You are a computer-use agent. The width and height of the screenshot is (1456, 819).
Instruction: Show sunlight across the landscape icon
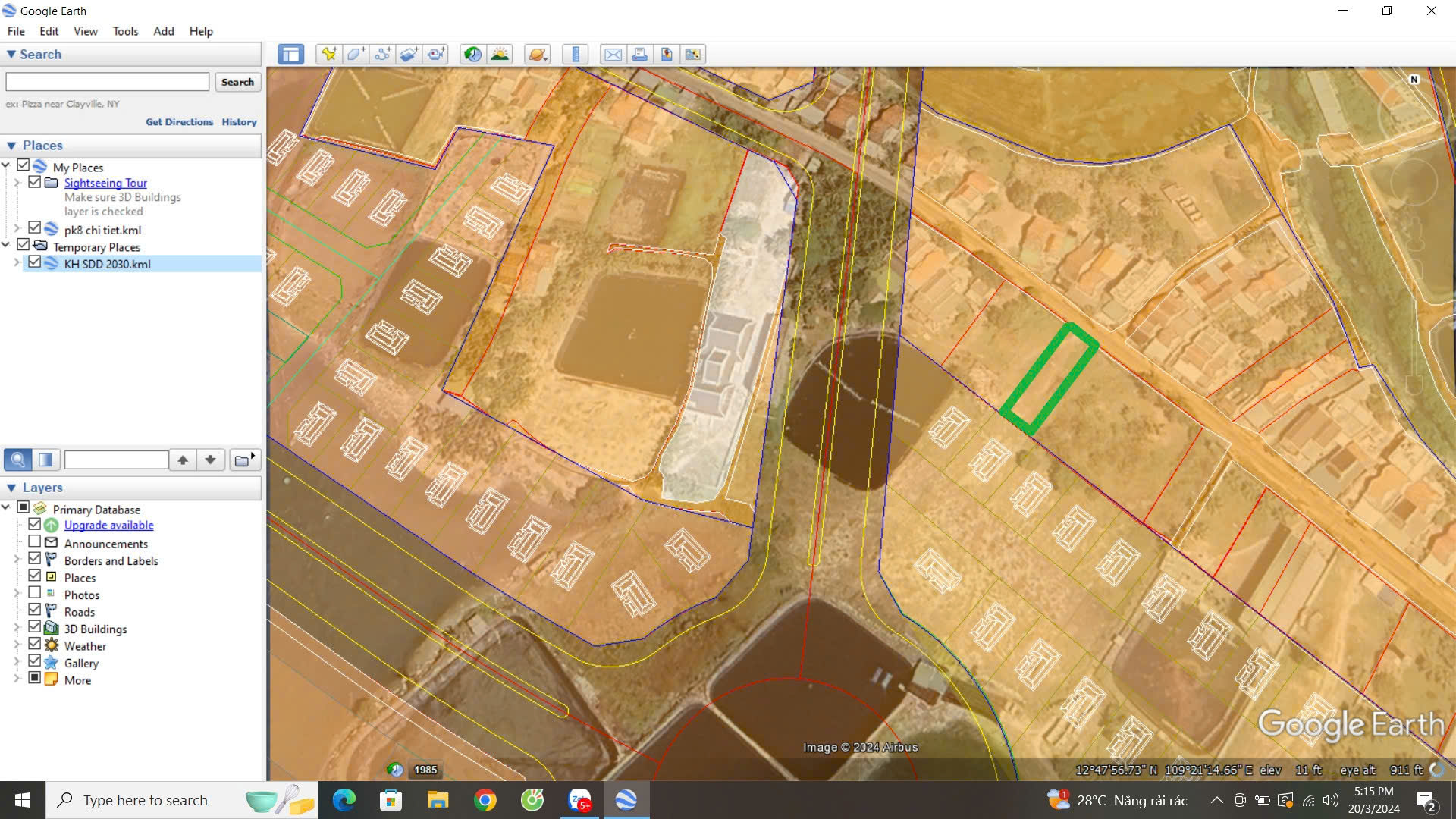500,54
